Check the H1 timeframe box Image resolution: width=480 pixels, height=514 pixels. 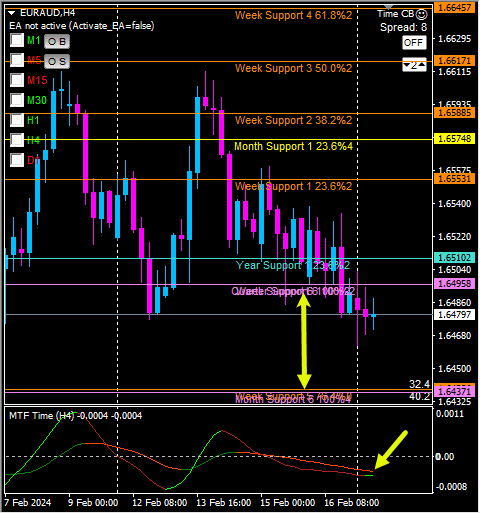pos(17,120)
